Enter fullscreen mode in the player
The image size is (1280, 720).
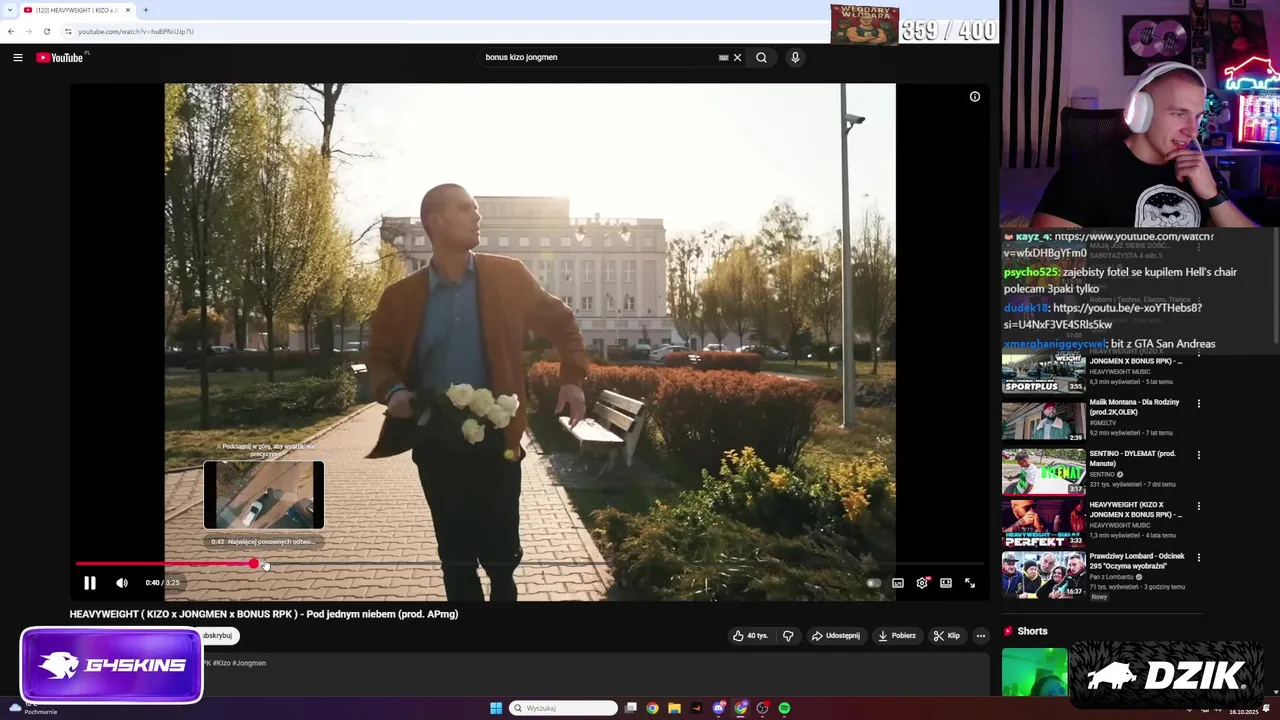970,583
